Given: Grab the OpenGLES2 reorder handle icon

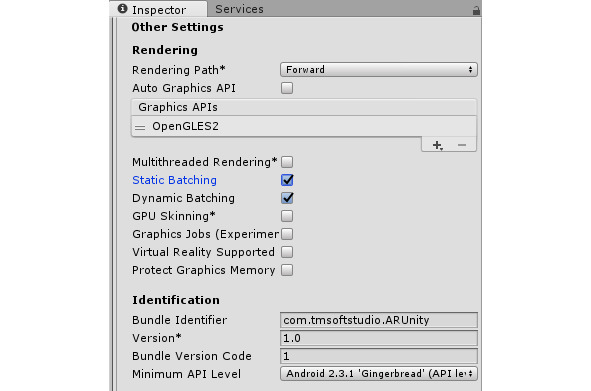Looking at the screenshot, I should tap(140, 127).
